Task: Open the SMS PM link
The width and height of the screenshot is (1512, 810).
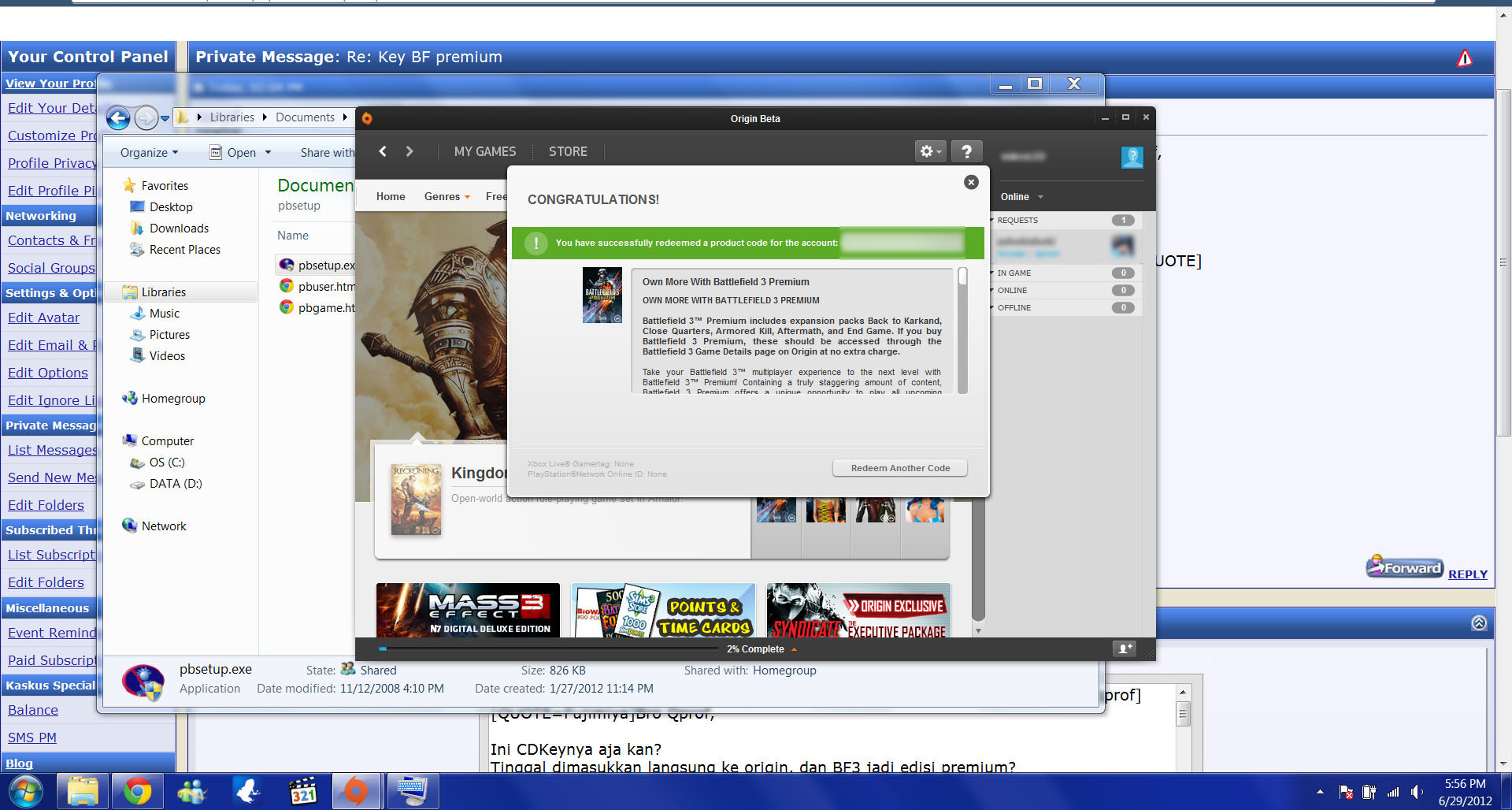Action: 32,738
